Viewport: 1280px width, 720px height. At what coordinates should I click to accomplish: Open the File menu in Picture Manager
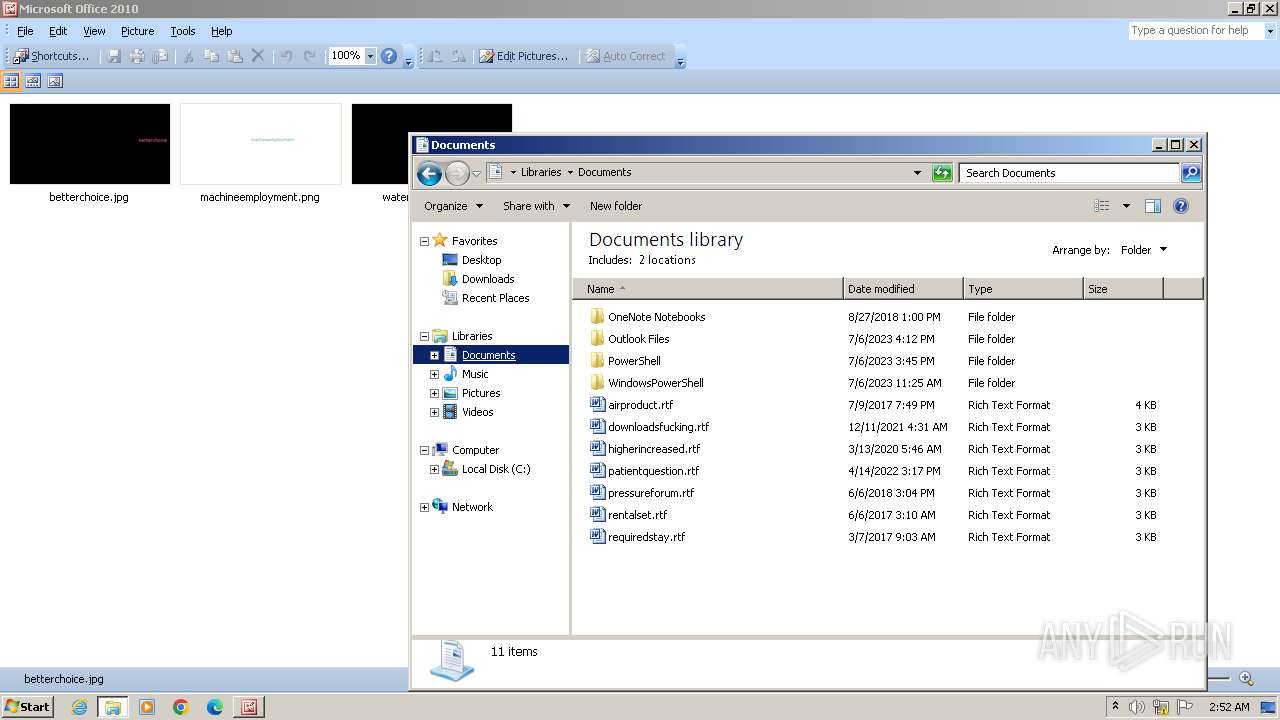25,31
